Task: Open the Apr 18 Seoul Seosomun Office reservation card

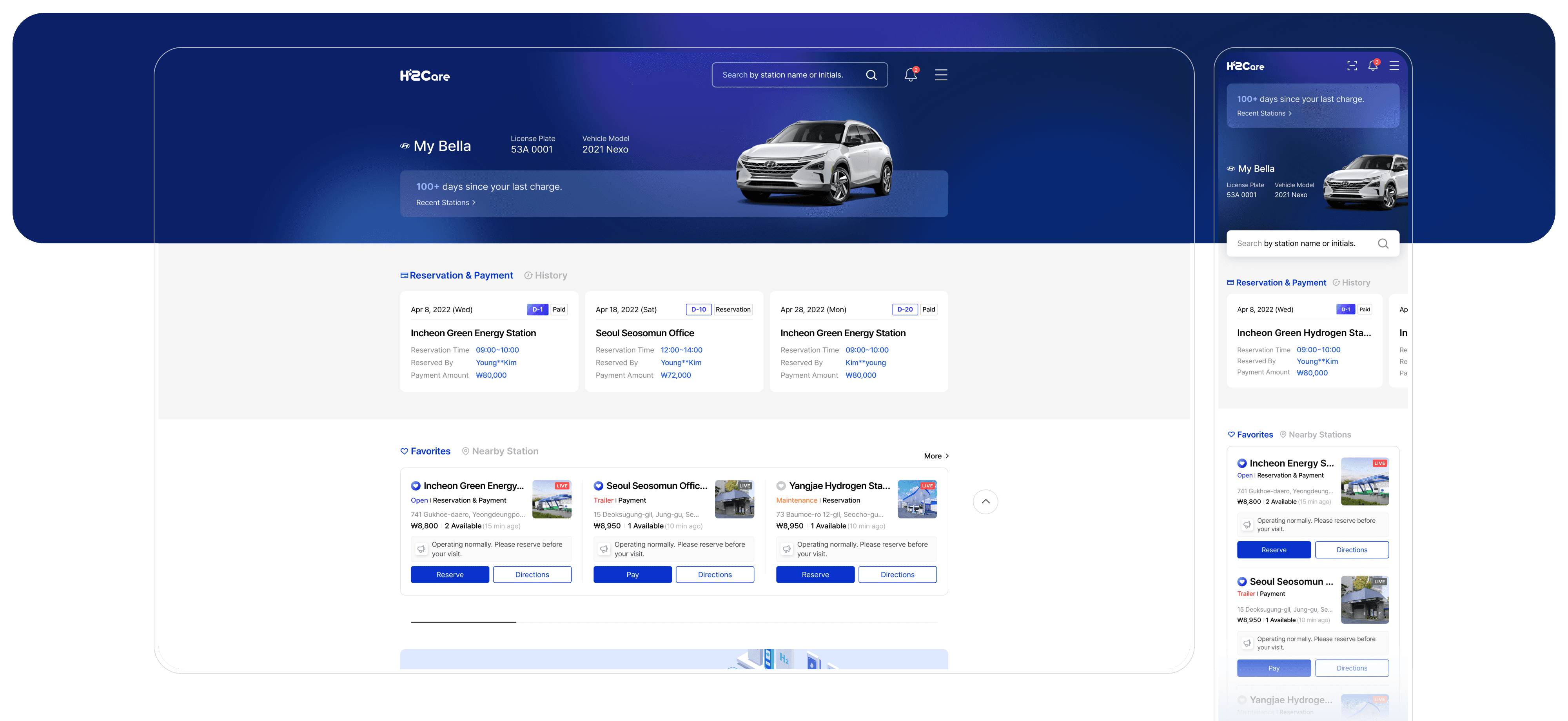Action: [x=674, y=341]
